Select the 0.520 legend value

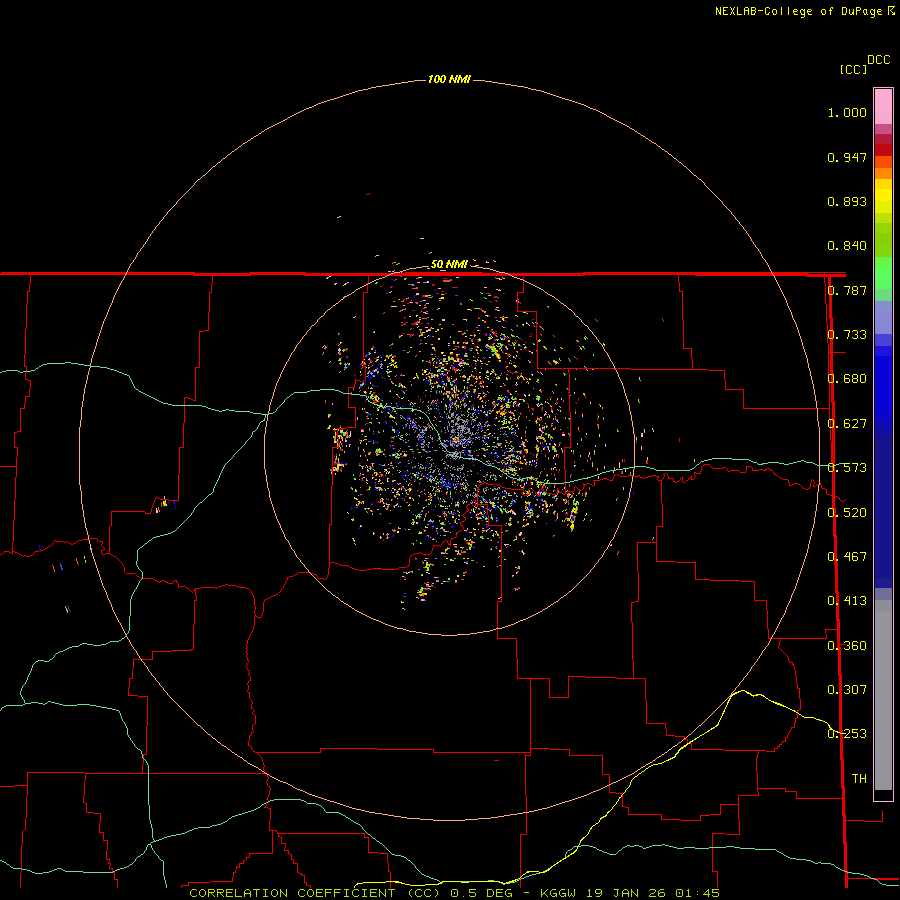[847, 513]
